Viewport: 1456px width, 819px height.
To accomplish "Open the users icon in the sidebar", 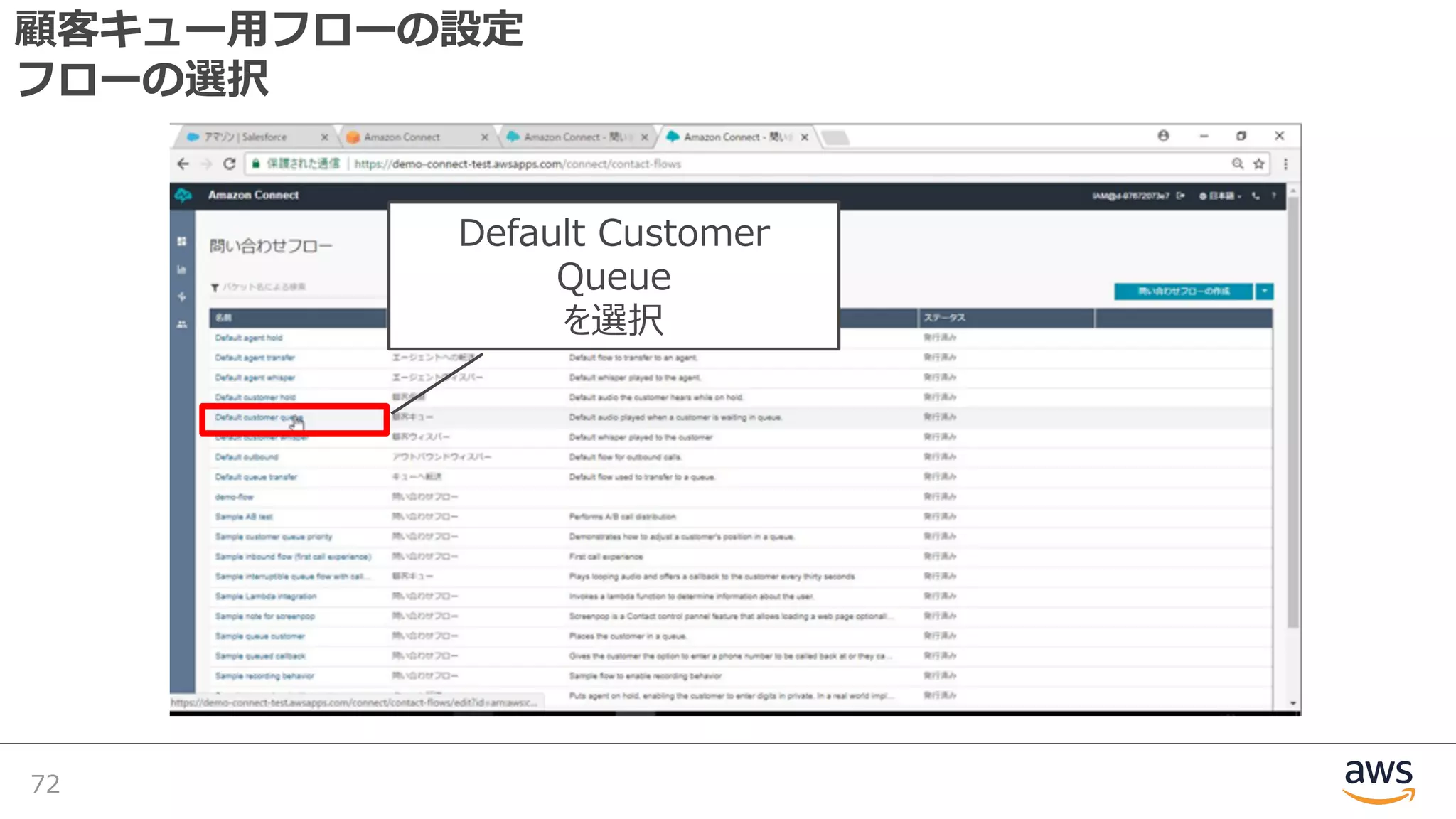I will pyautogui.click(x=182, y=324).
